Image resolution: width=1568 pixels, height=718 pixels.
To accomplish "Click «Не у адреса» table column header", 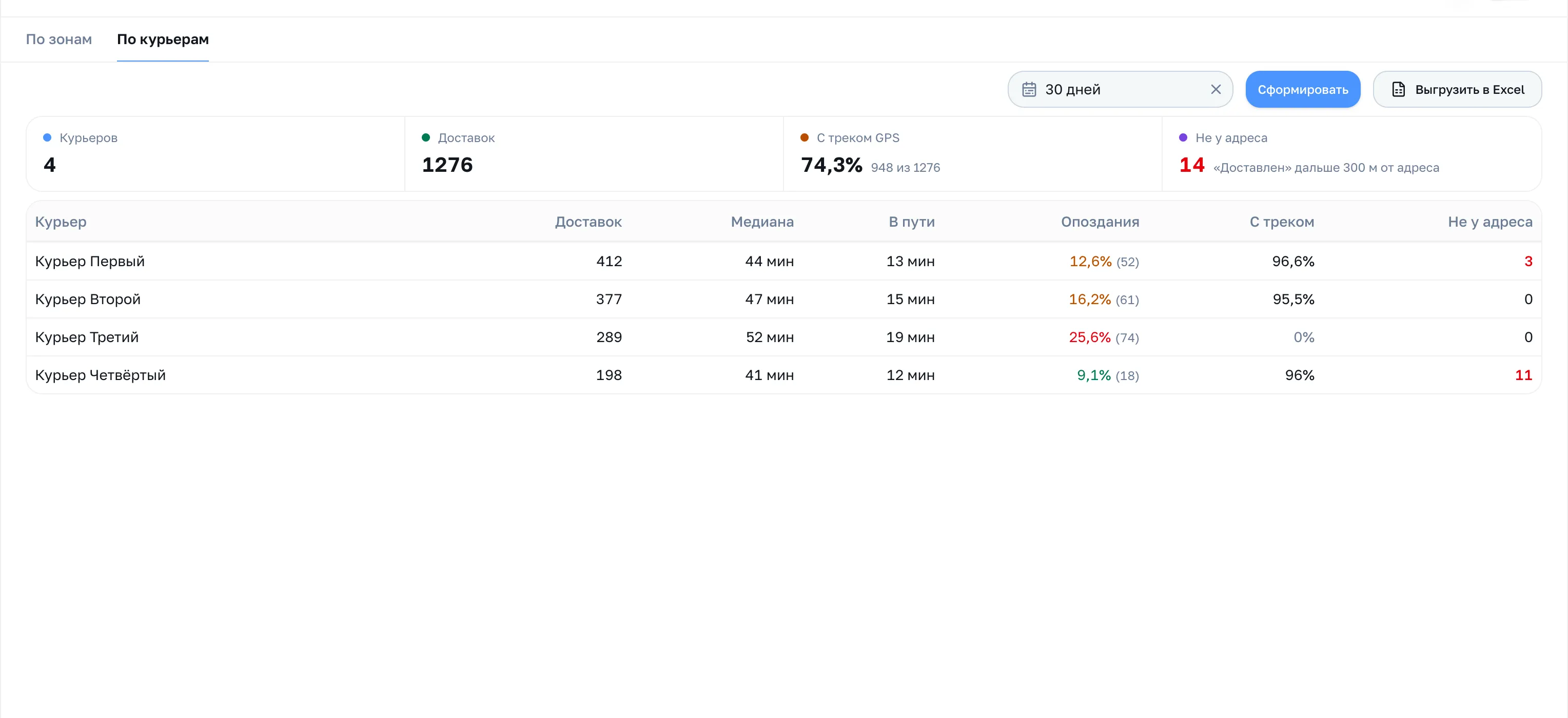I will pyautogui.click(x=1490, y=222).
